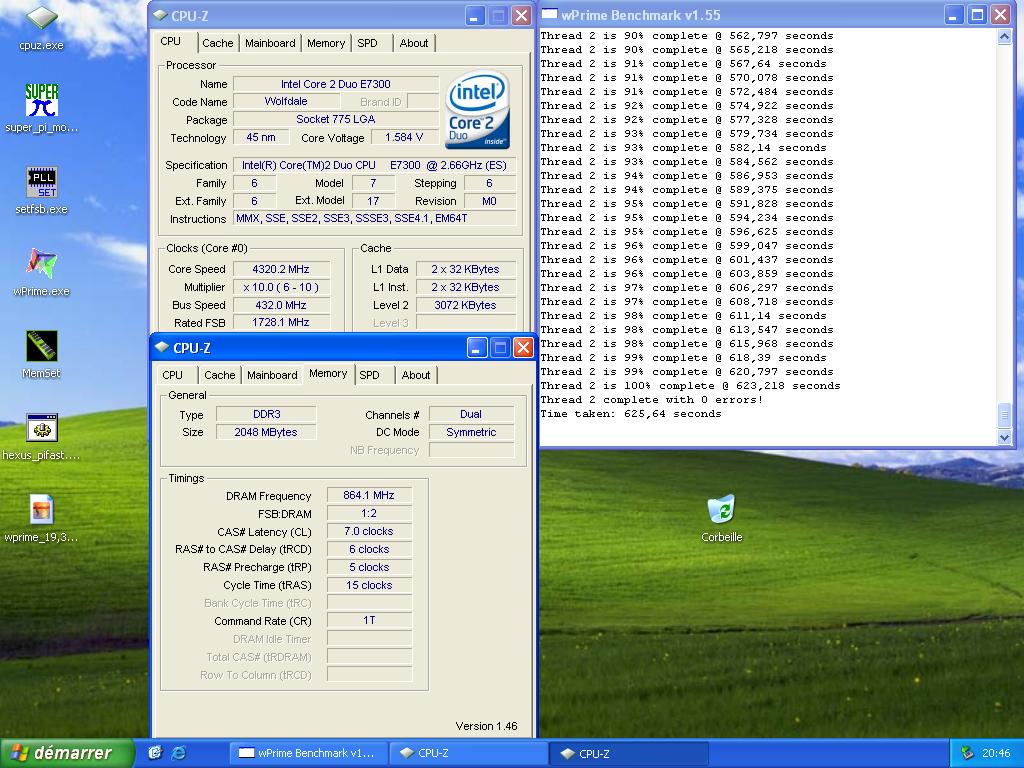Open SPD tab in lower CPU-Z window
The width and height of the screenshot is (1024, 768).
(370, 375)
